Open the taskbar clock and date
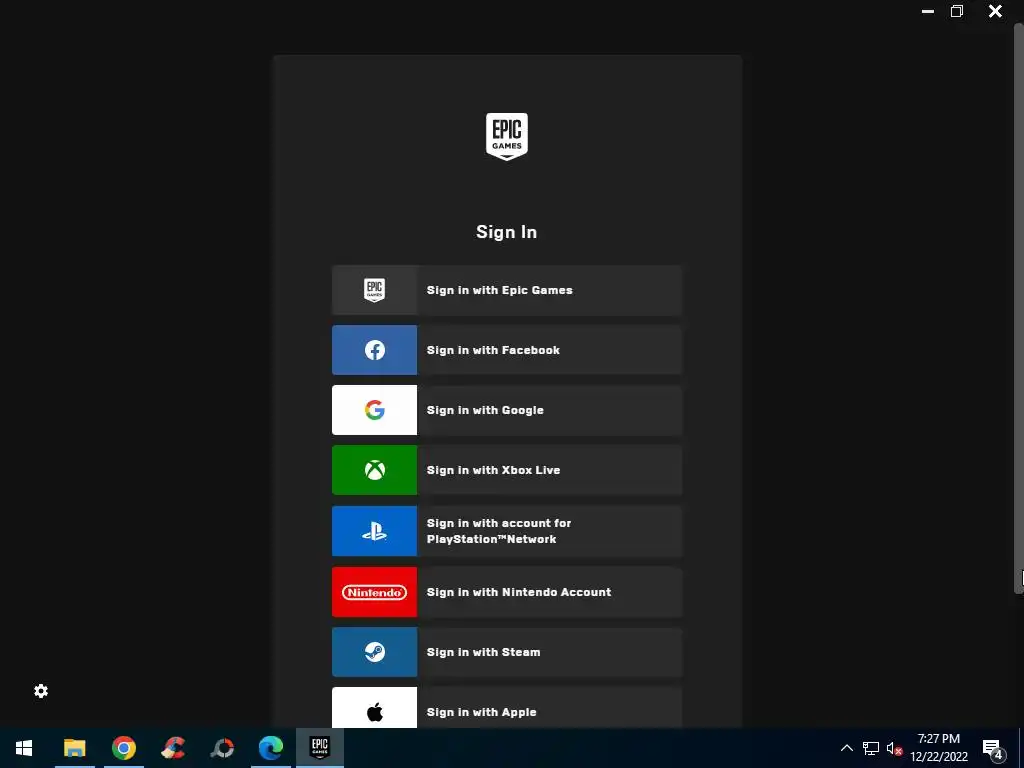The width and height of the screenshot is (1024, 768). tap(938, 748)
